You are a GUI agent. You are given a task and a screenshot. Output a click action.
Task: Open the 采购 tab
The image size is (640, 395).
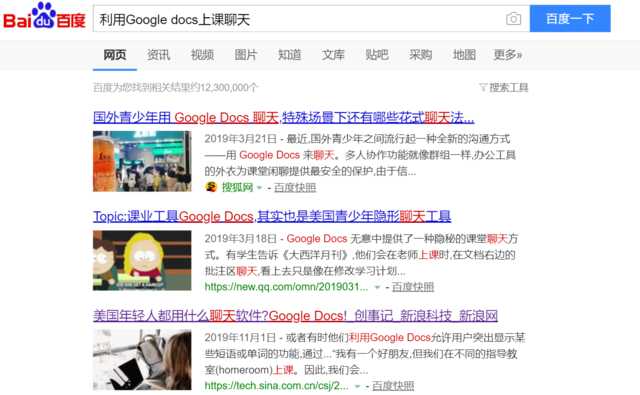[420, 55]
